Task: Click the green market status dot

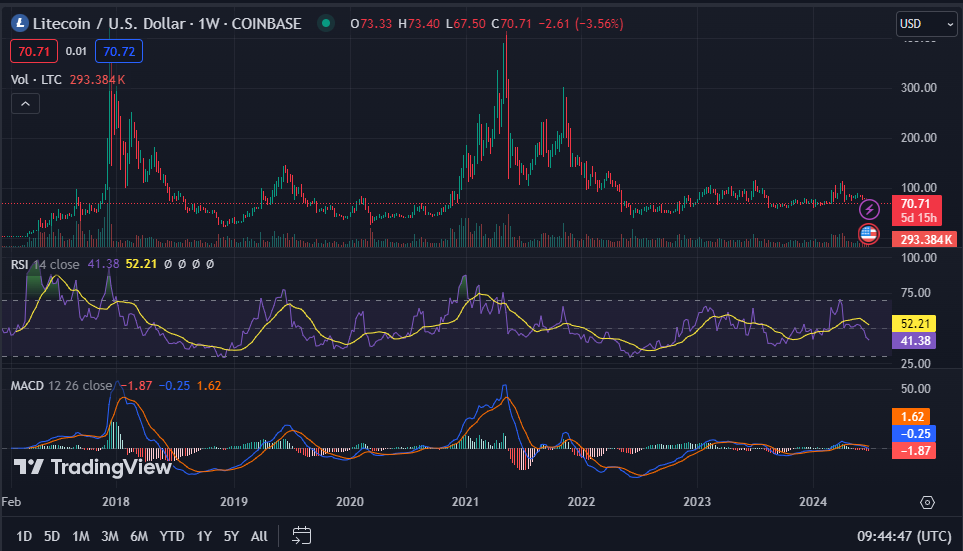Action: pyautogui.click(x=325, y=23)
